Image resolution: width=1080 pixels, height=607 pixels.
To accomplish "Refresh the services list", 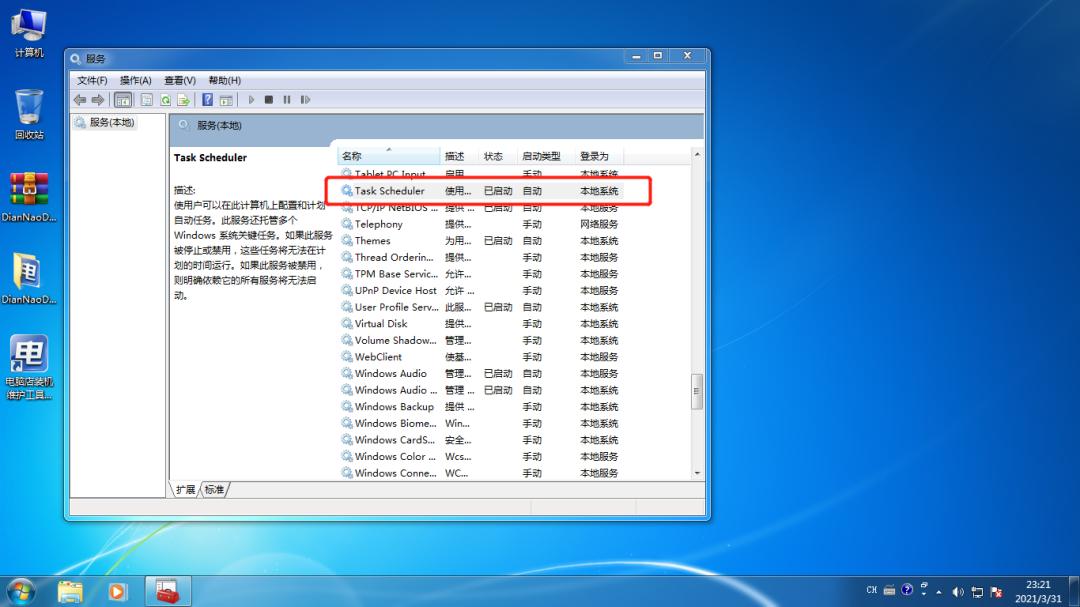I will click(166, 99).
